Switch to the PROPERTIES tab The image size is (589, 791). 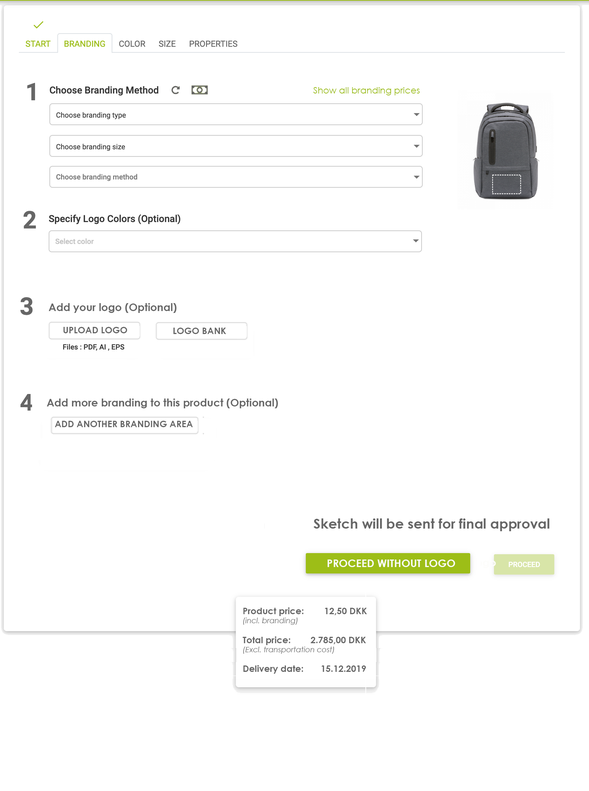[x=213, y=44]
